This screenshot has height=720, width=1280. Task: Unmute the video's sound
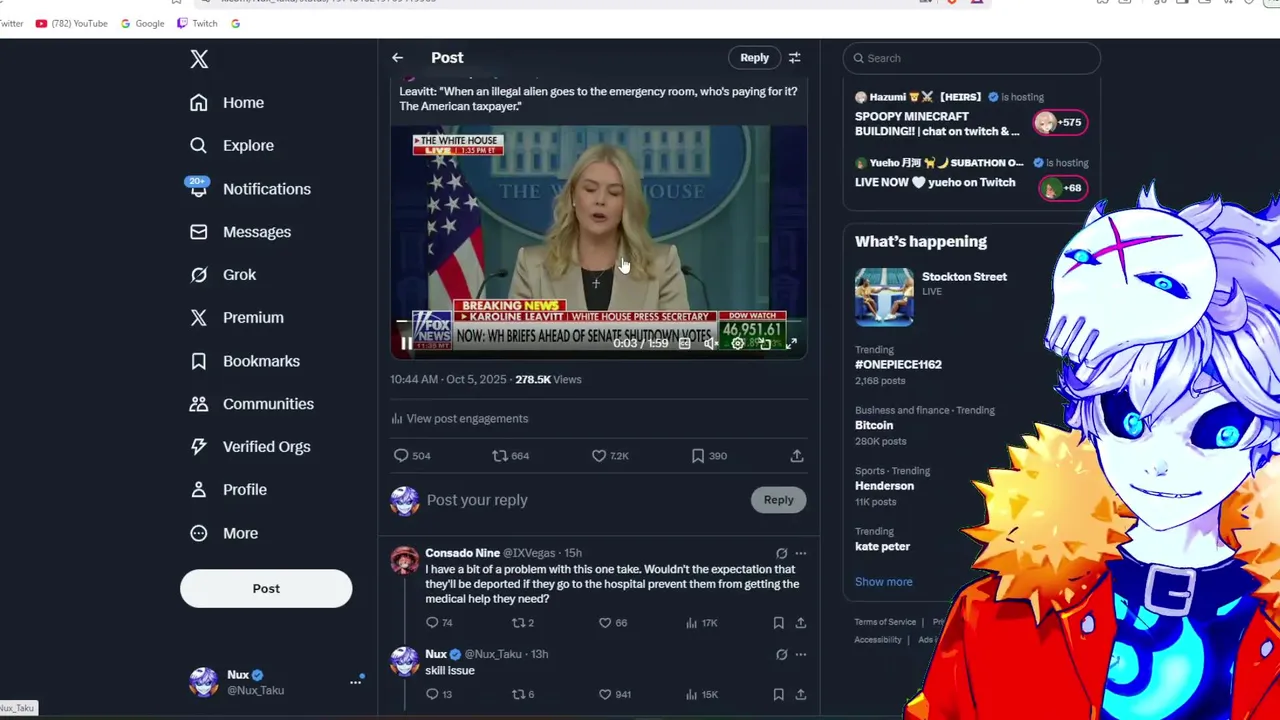click(710, 343)
